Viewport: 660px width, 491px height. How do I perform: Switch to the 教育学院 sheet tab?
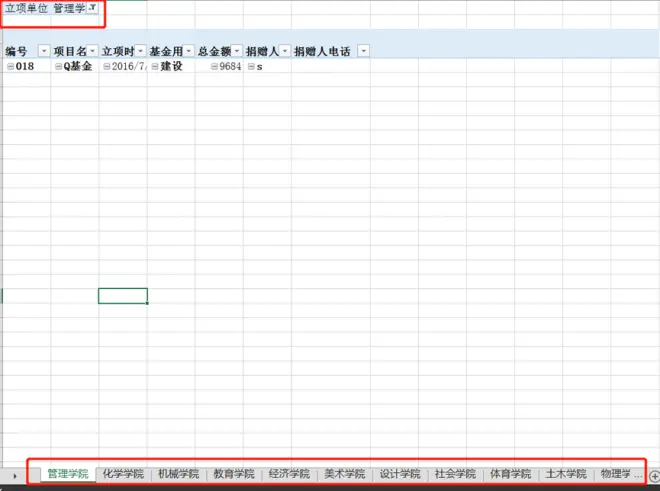tap(234, 474)
